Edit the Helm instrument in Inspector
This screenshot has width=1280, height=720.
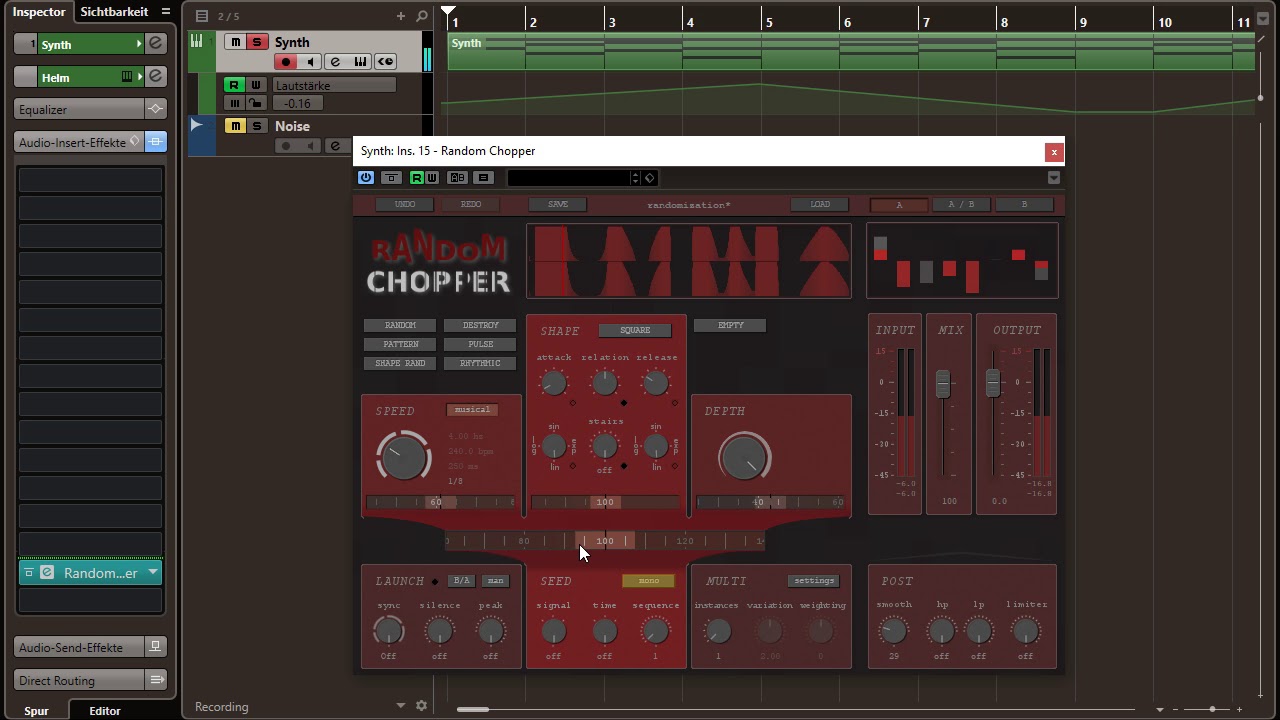[156, 77]
